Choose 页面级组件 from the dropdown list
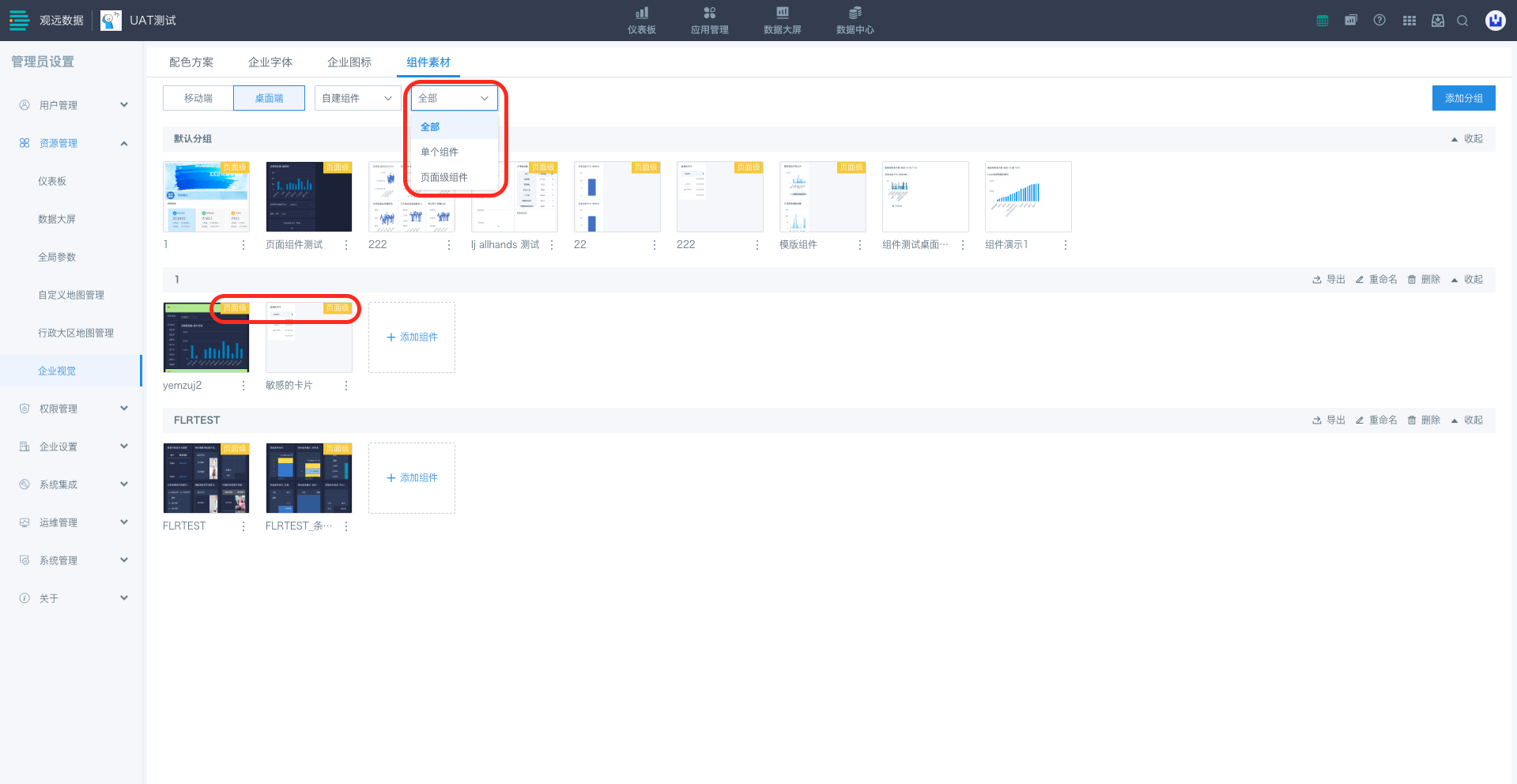The width and height of the screenshot is (1517, 784). click(444, 177)
